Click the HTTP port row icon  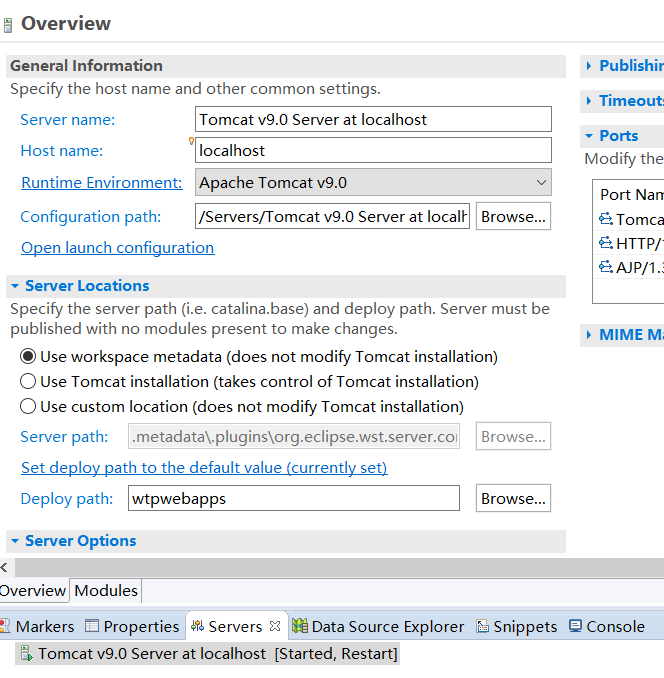click(x=606, y=243)
